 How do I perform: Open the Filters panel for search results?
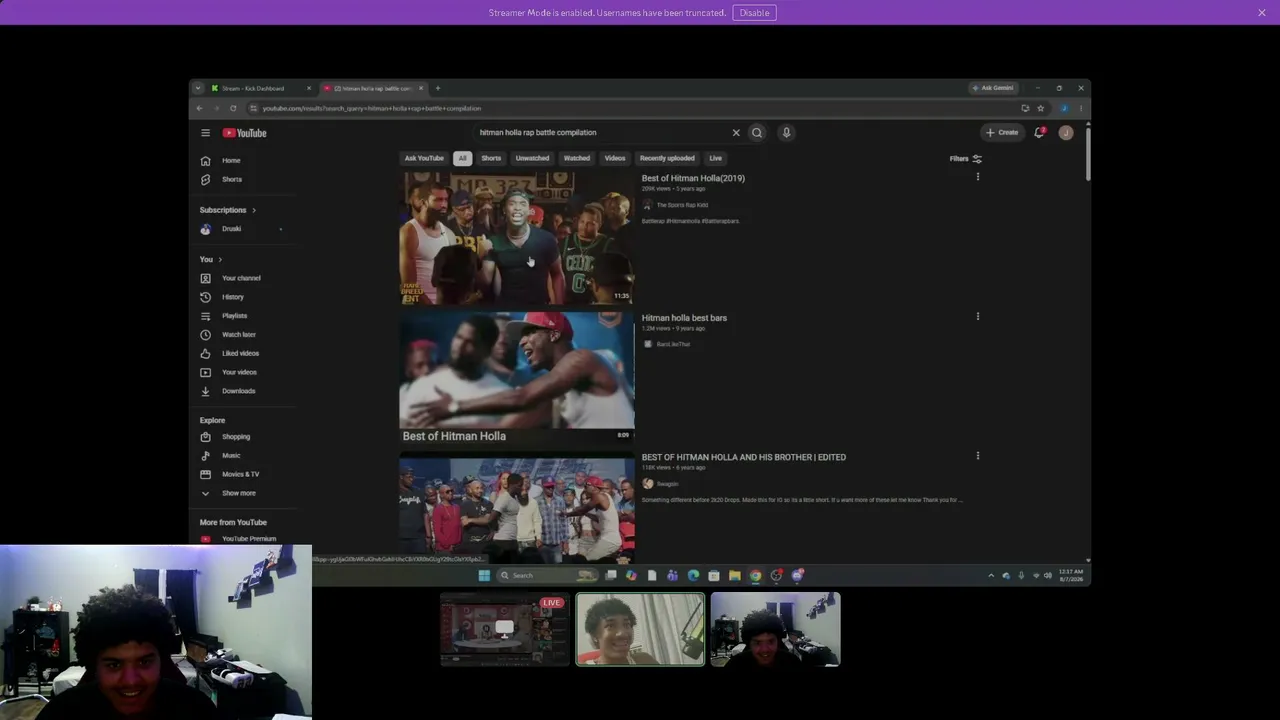click(x=966, y=158)
